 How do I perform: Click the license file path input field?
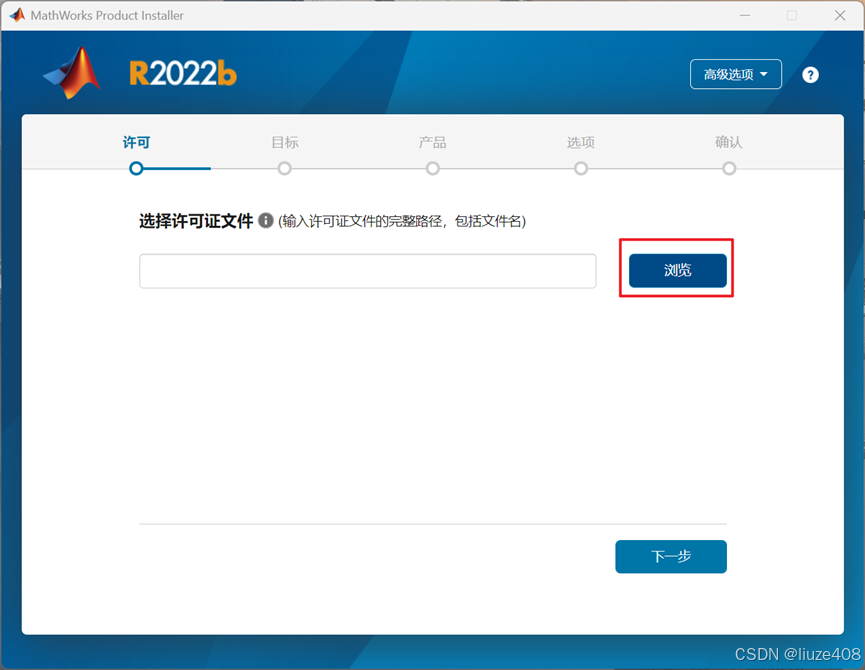point(367,270)
